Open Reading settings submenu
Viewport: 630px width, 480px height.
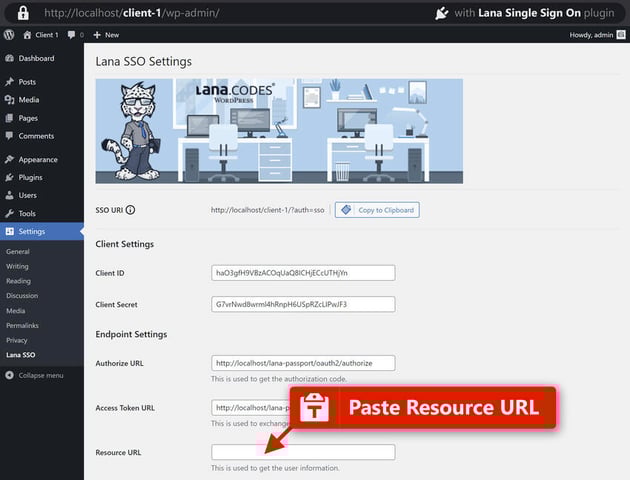pyautogui.click(x=18, y=281)
